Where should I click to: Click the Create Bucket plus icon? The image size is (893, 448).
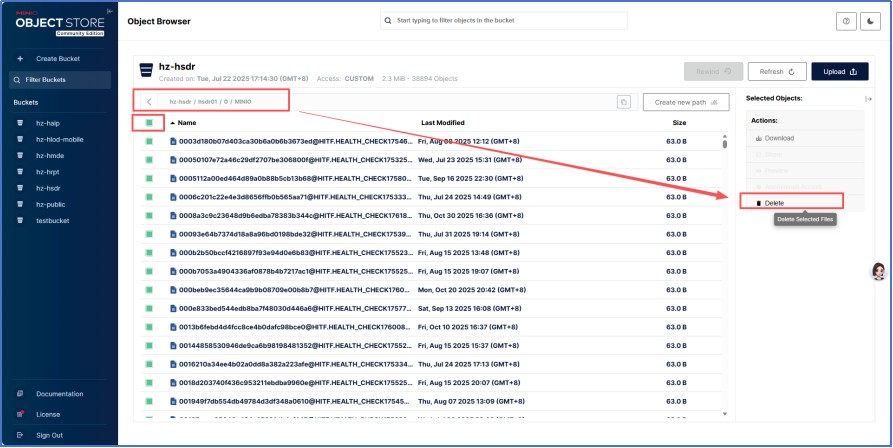click(x=20, y=59)
